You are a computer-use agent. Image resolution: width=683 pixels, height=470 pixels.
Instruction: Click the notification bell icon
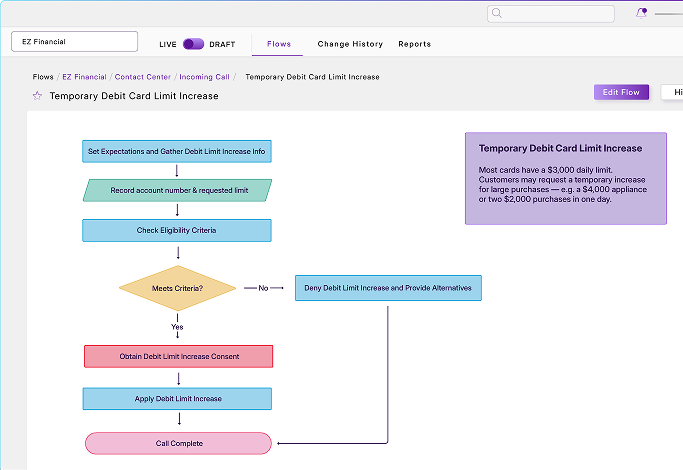click(x=641, y=13)
